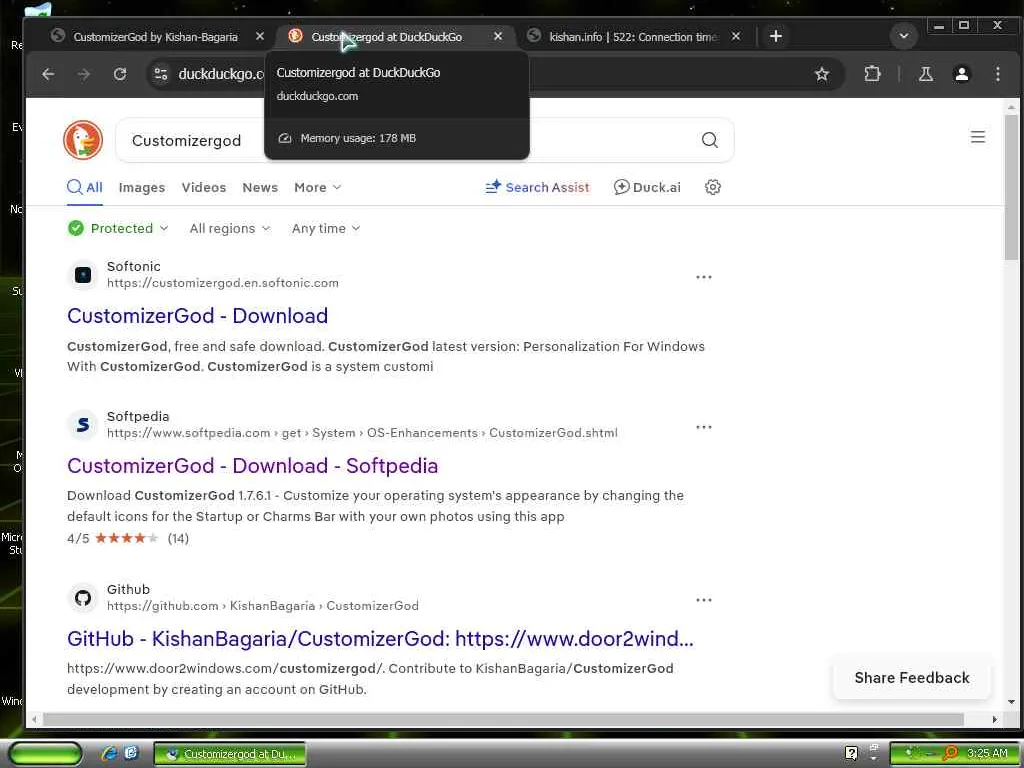Click the softpedia.com breadcrumb URL
Image resolution: width=1024 pixels, height=768 pixels.
pyautogui.click(x=362, y=433)
